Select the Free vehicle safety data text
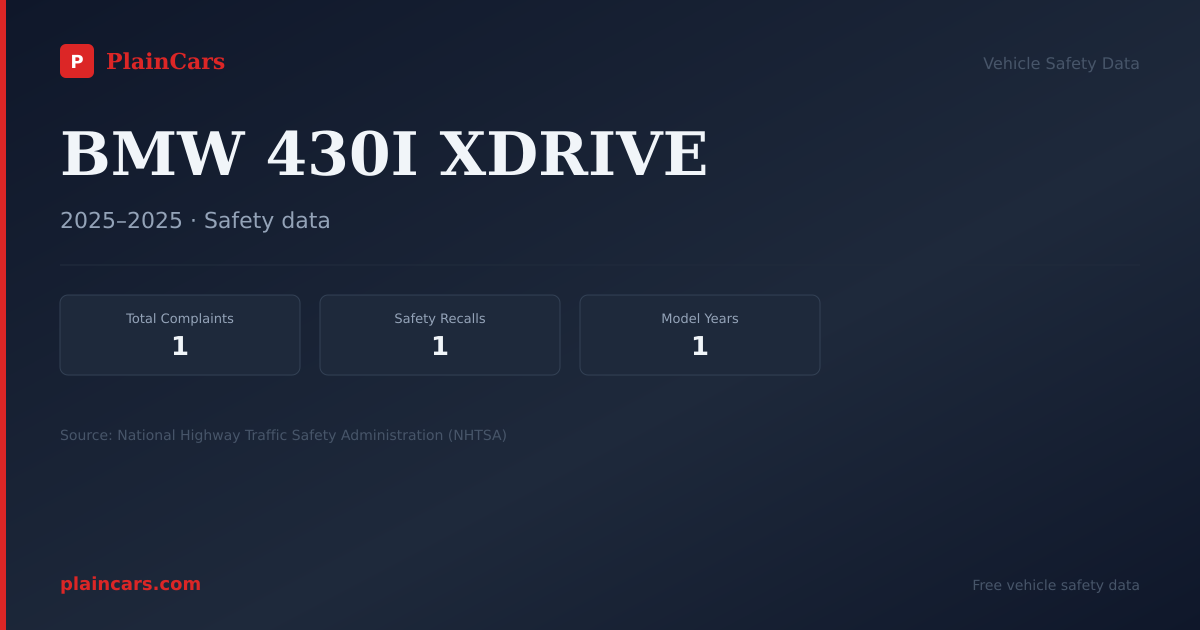1200x630 pixels. tap(1056, 585)
